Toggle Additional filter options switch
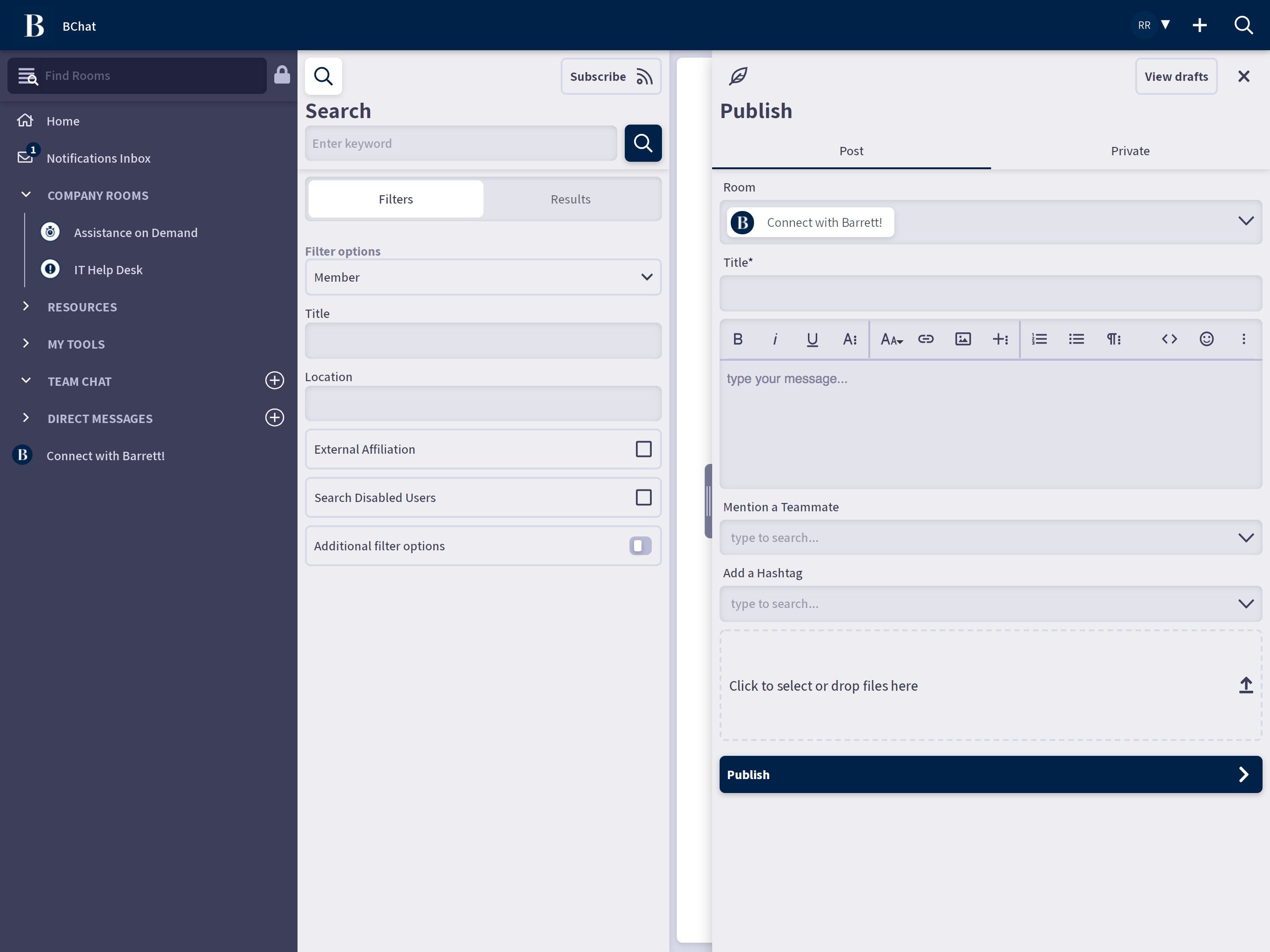1270x952 pixels. (640, 545)
